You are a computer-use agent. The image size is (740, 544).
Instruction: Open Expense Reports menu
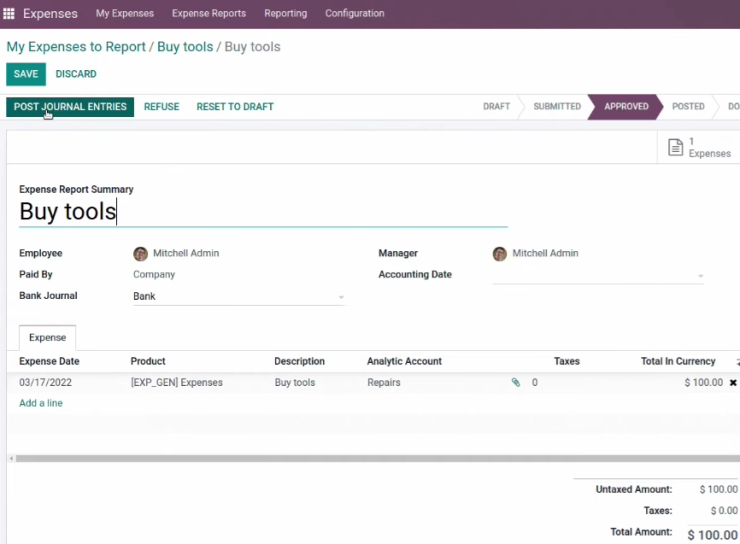209,13
